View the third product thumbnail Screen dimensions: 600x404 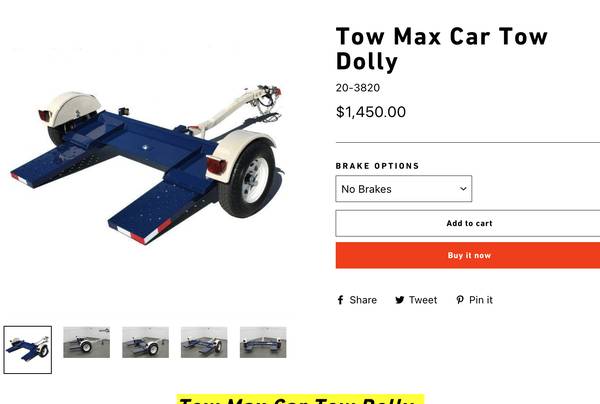coord(145,342)
